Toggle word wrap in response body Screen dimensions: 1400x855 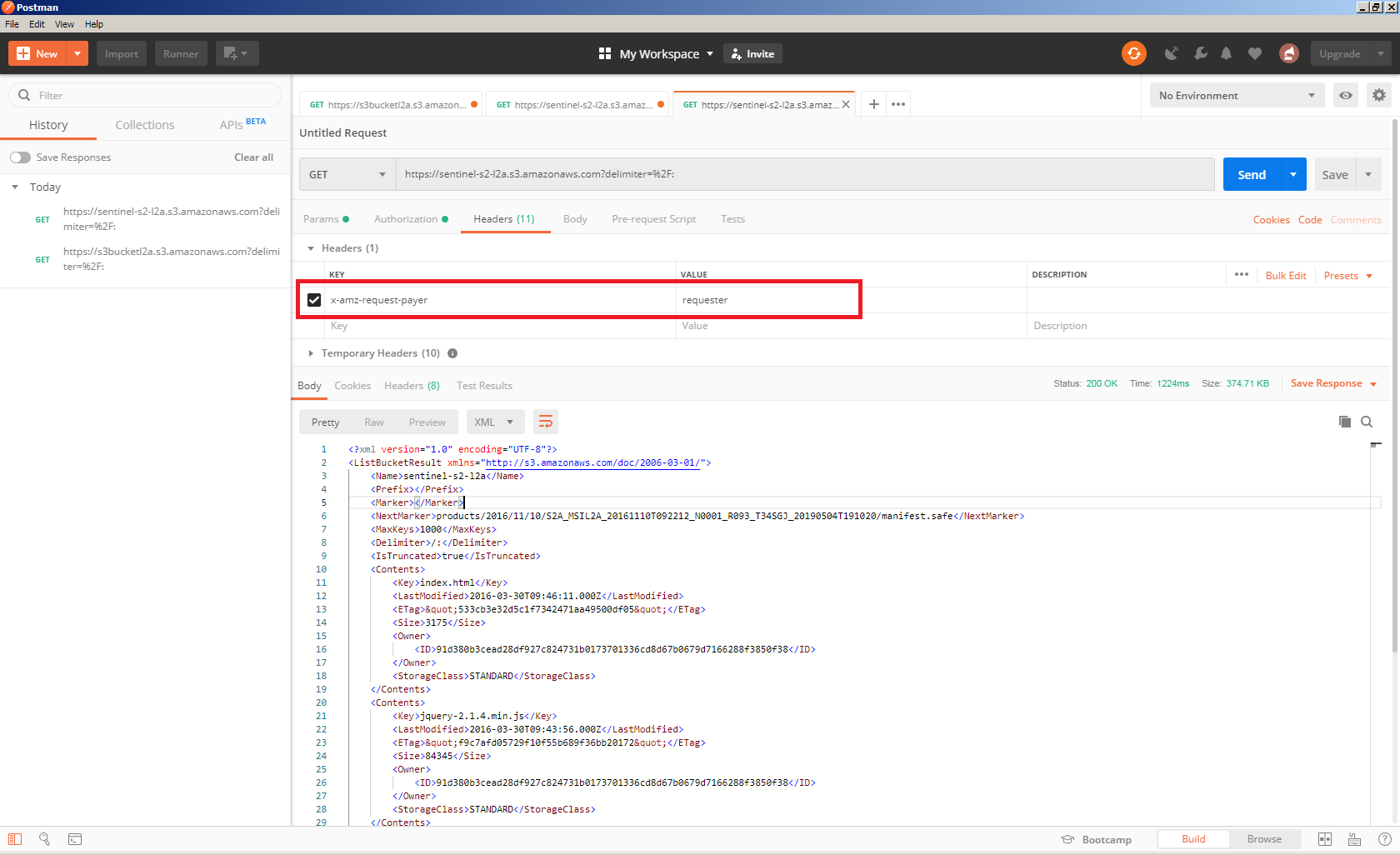tap(545, 422)
